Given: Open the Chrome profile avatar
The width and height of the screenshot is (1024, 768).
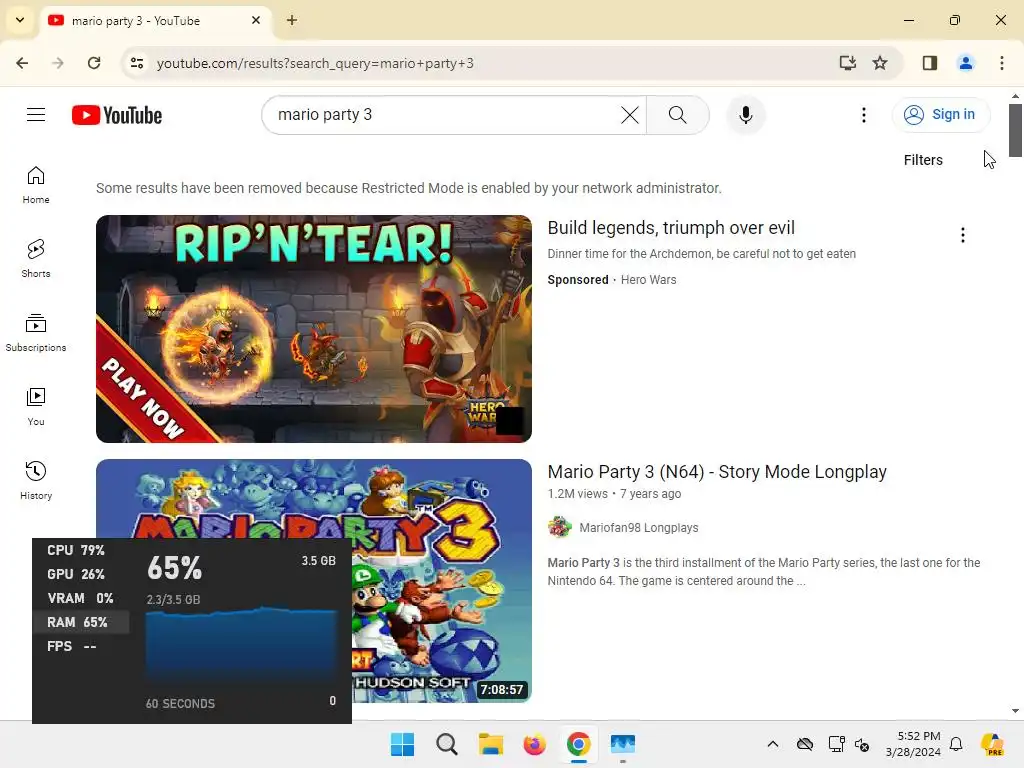Looking at the screenshot, I should [966, 63].
